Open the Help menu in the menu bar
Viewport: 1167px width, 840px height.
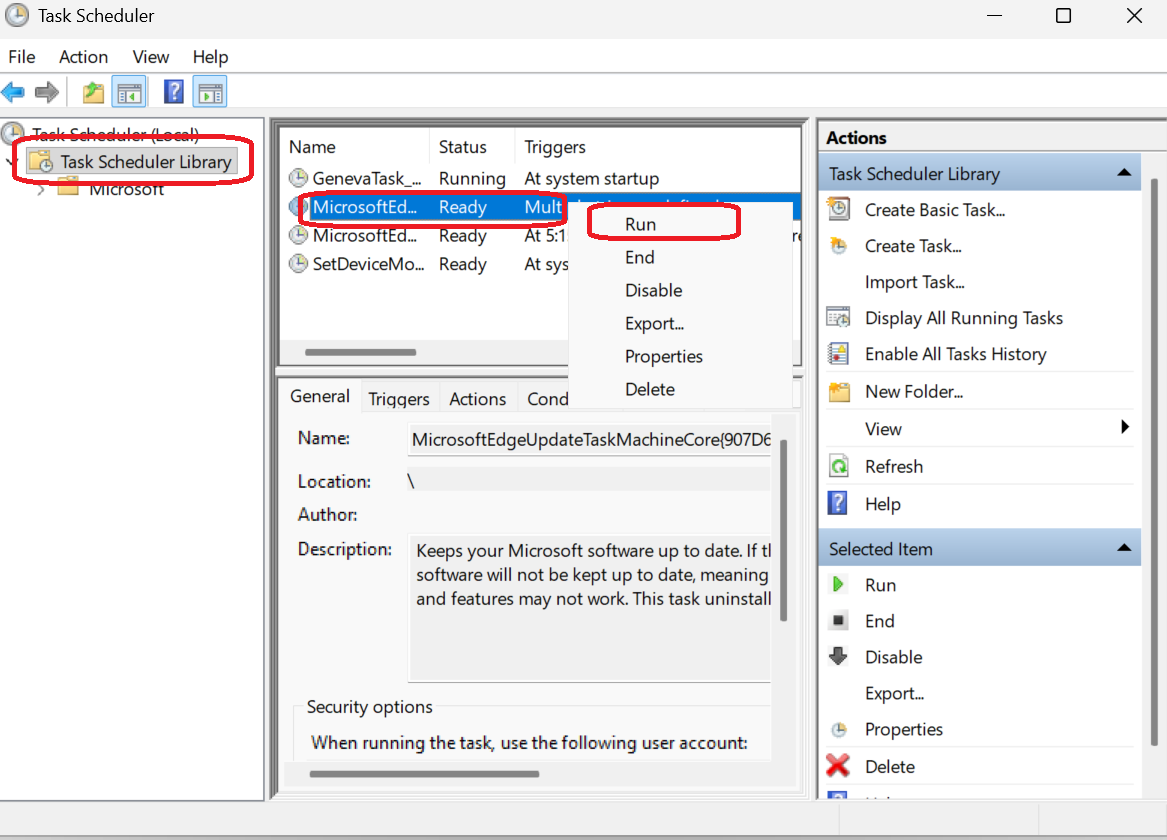210,57
